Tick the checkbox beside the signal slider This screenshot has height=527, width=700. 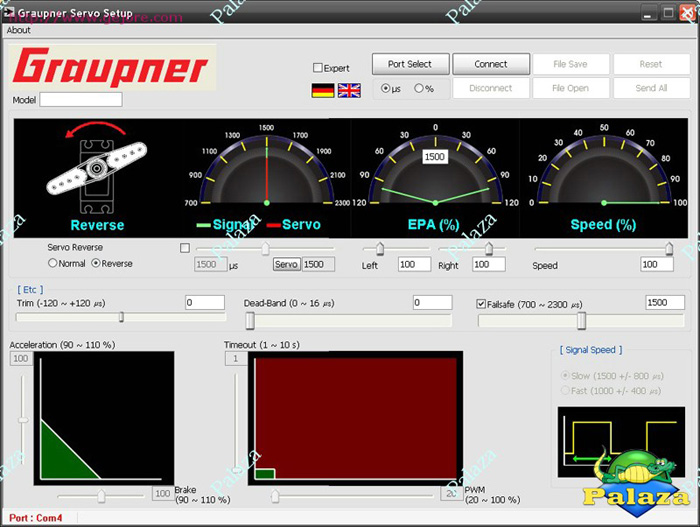tap(185, 248)
